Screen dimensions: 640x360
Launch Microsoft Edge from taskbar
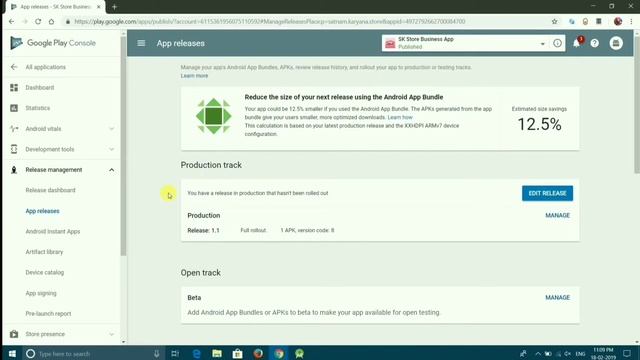tap(196, 353)
